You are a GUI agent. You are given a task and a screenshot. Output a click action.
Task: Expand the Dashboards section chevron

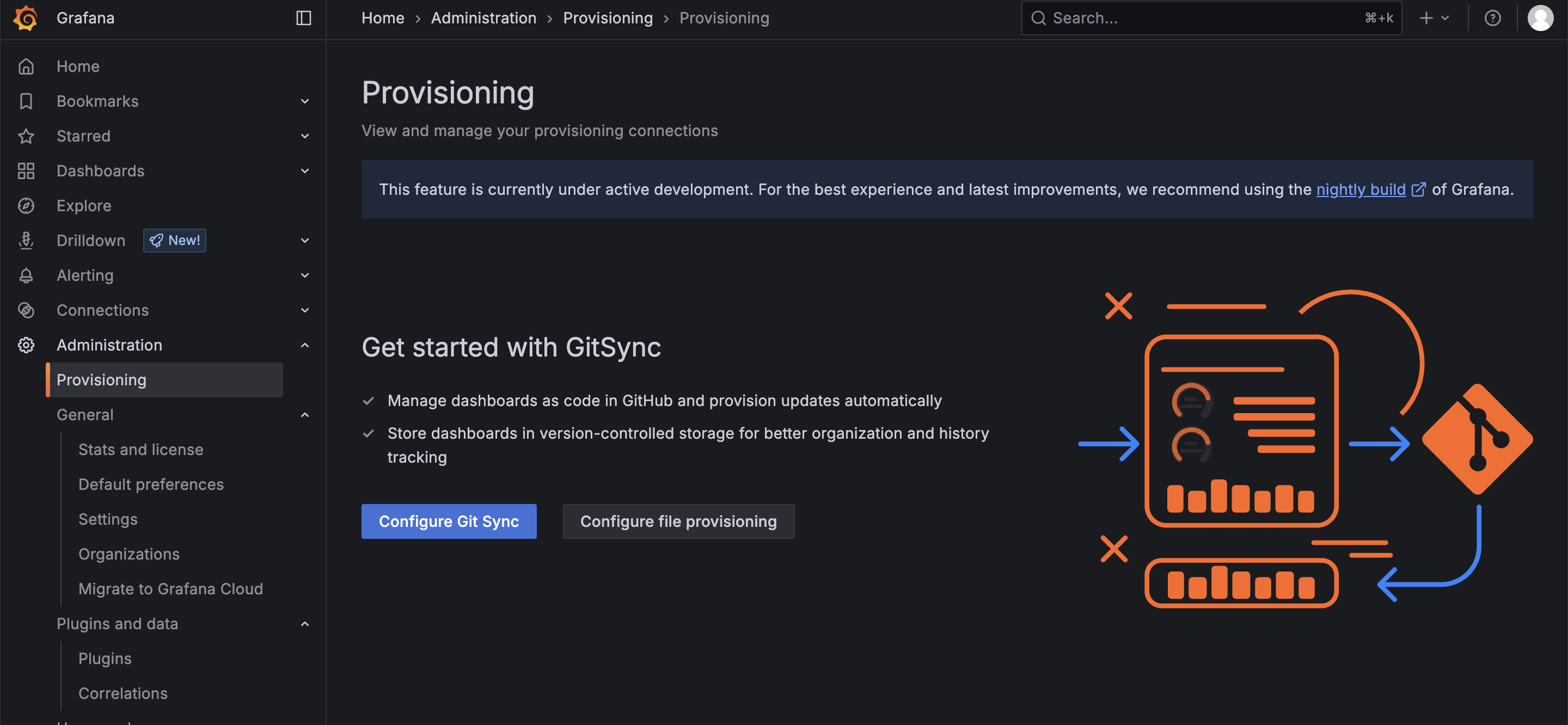tap(305, 170)
